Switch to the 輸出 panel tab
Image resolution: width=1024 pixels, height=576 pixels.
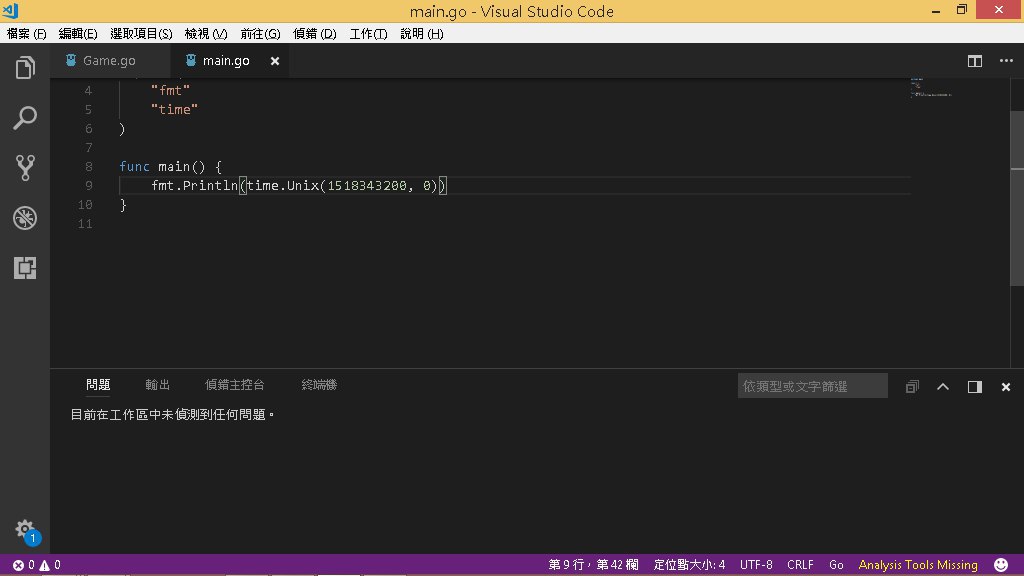(x=157, y=385)
